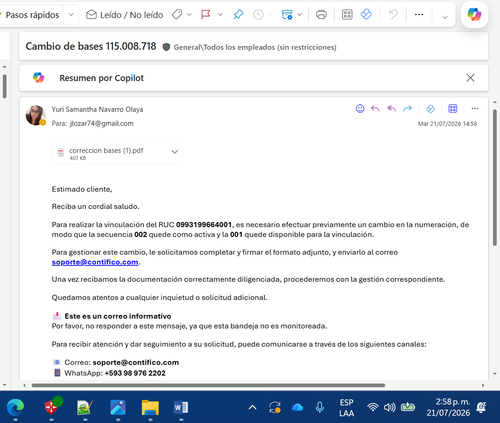This screenshot has height=423, width=500.
Task: Close the Resumen por Copilot banner
Action: [x=470, y=78]
